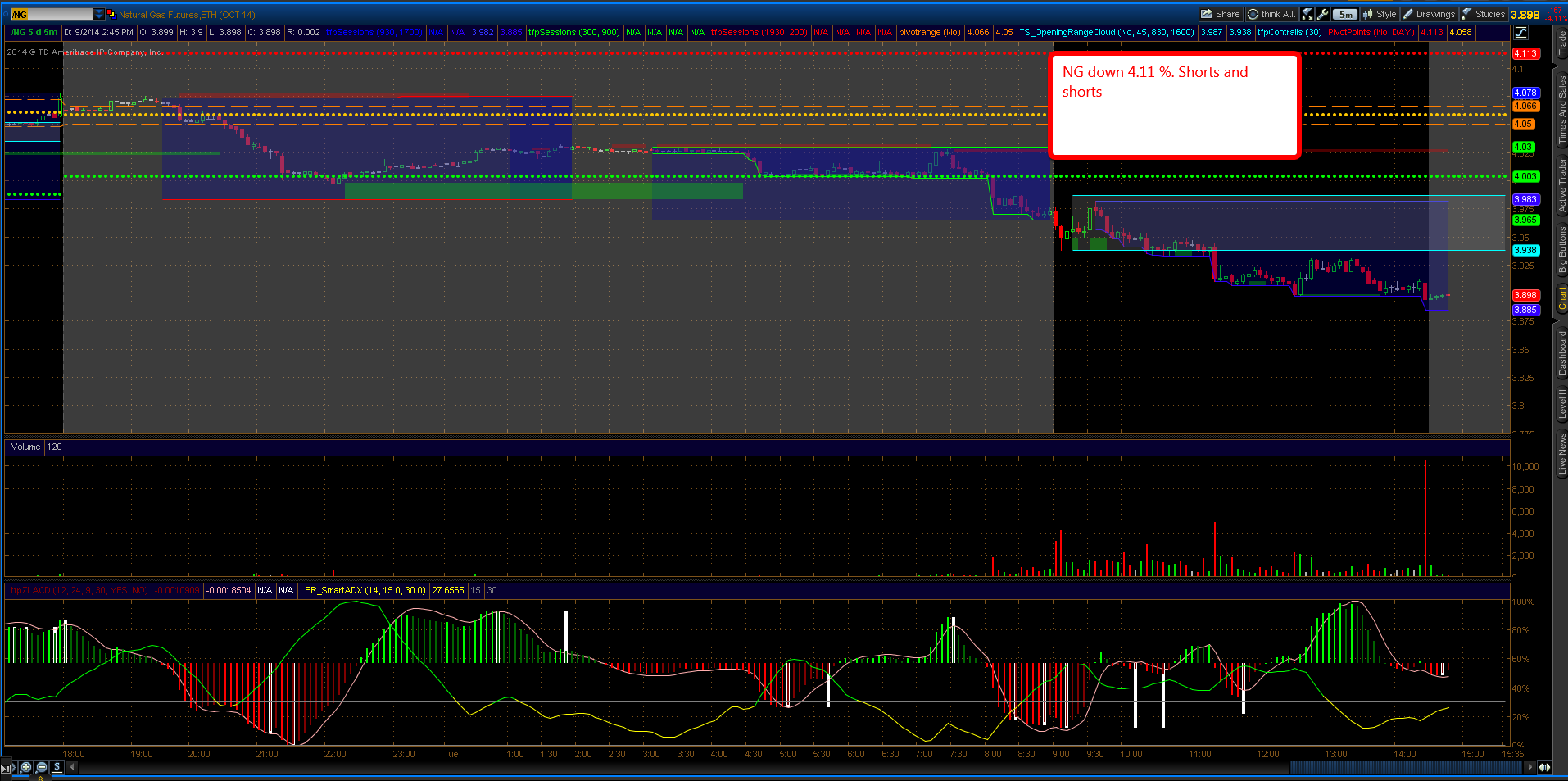This screenshot has width=1568, height=781.
Task: Open the Times And Sales side tab
Action: [x=1561, y=109]
